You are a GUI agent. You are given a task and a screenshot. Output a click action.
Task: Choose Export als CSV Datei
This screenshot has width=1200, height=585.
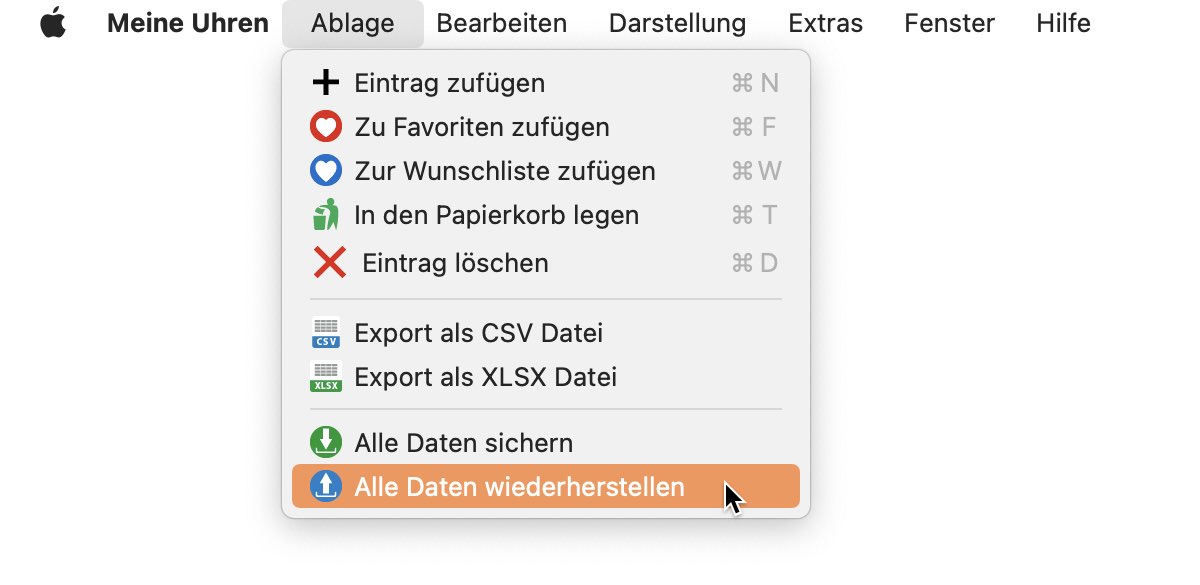click(546, 332)
